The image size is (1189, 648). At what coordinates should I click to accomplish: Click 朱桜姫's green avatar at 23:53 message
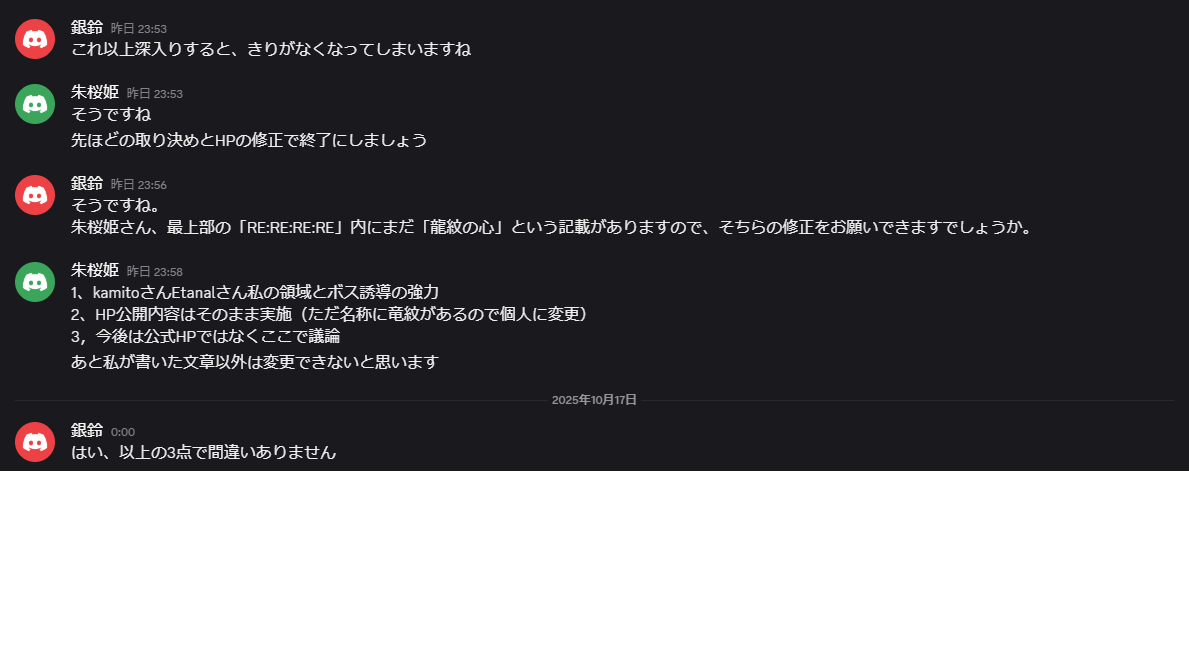[35, 104]
